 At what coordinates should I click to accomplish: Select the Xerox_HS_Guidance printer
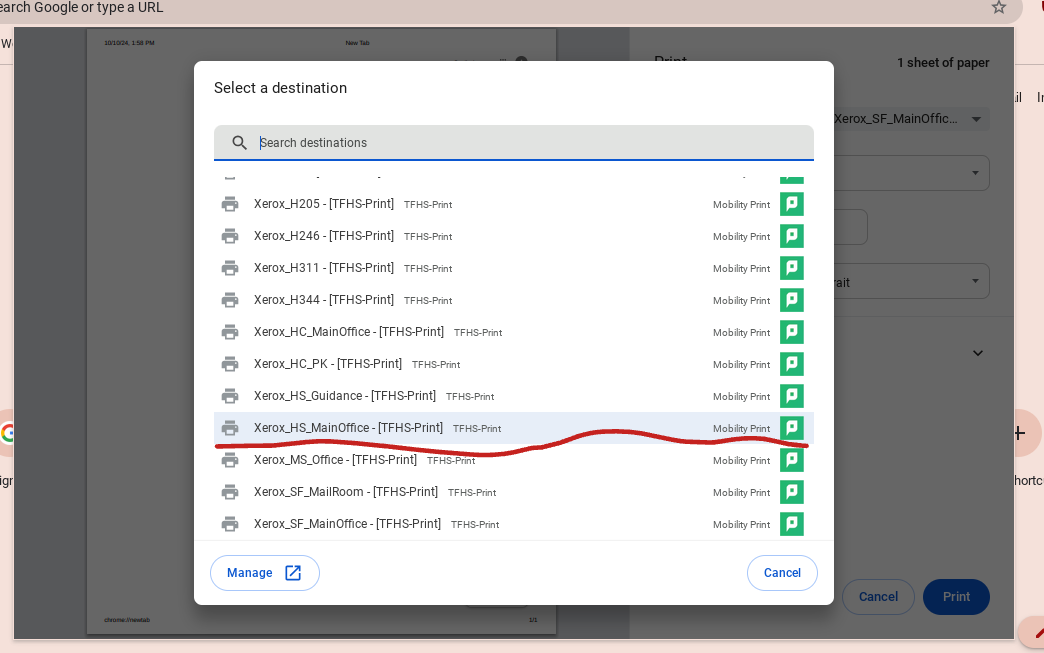[513, 395]
